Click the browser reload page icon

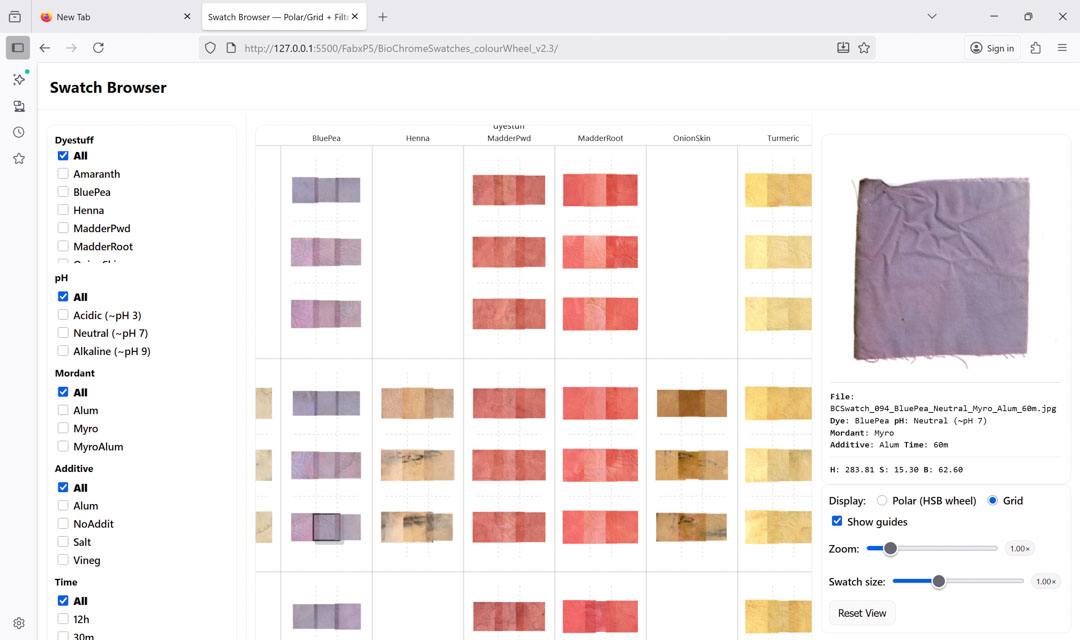[x=98, y=48]
